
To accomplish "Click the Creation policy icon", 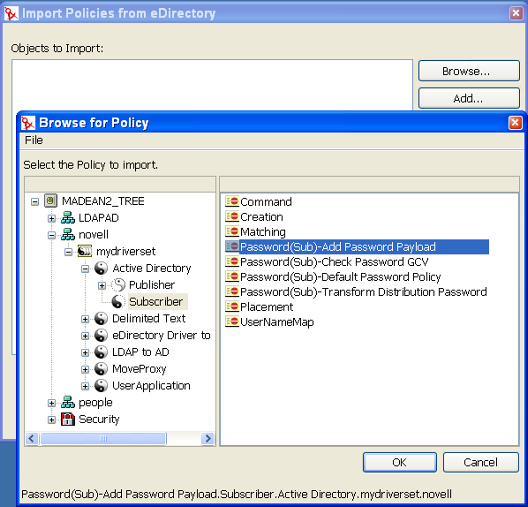I will point(232,216).
